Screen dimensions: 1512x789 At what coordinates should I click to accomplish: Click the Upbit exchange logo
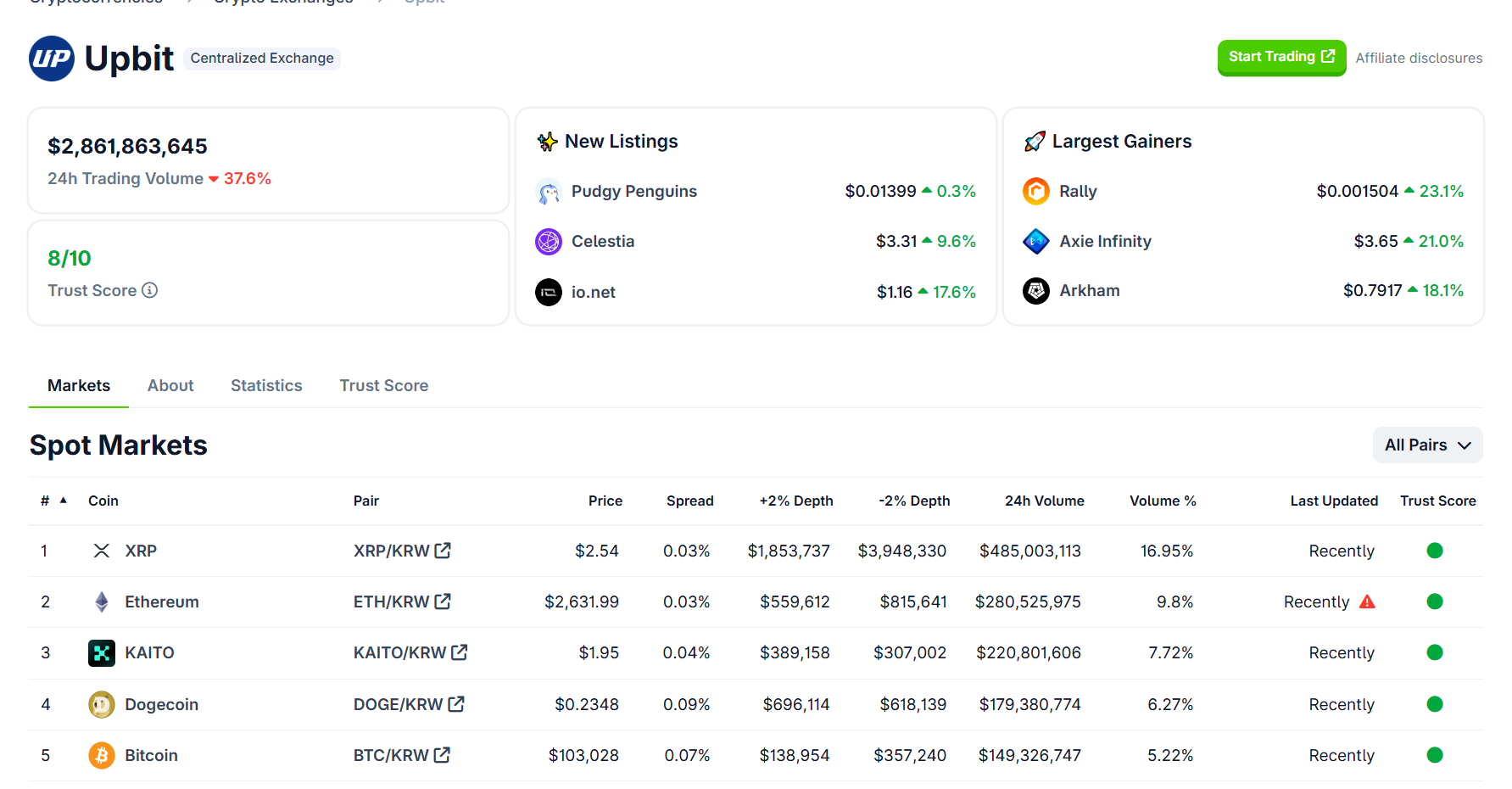click(x=52, y=59)
